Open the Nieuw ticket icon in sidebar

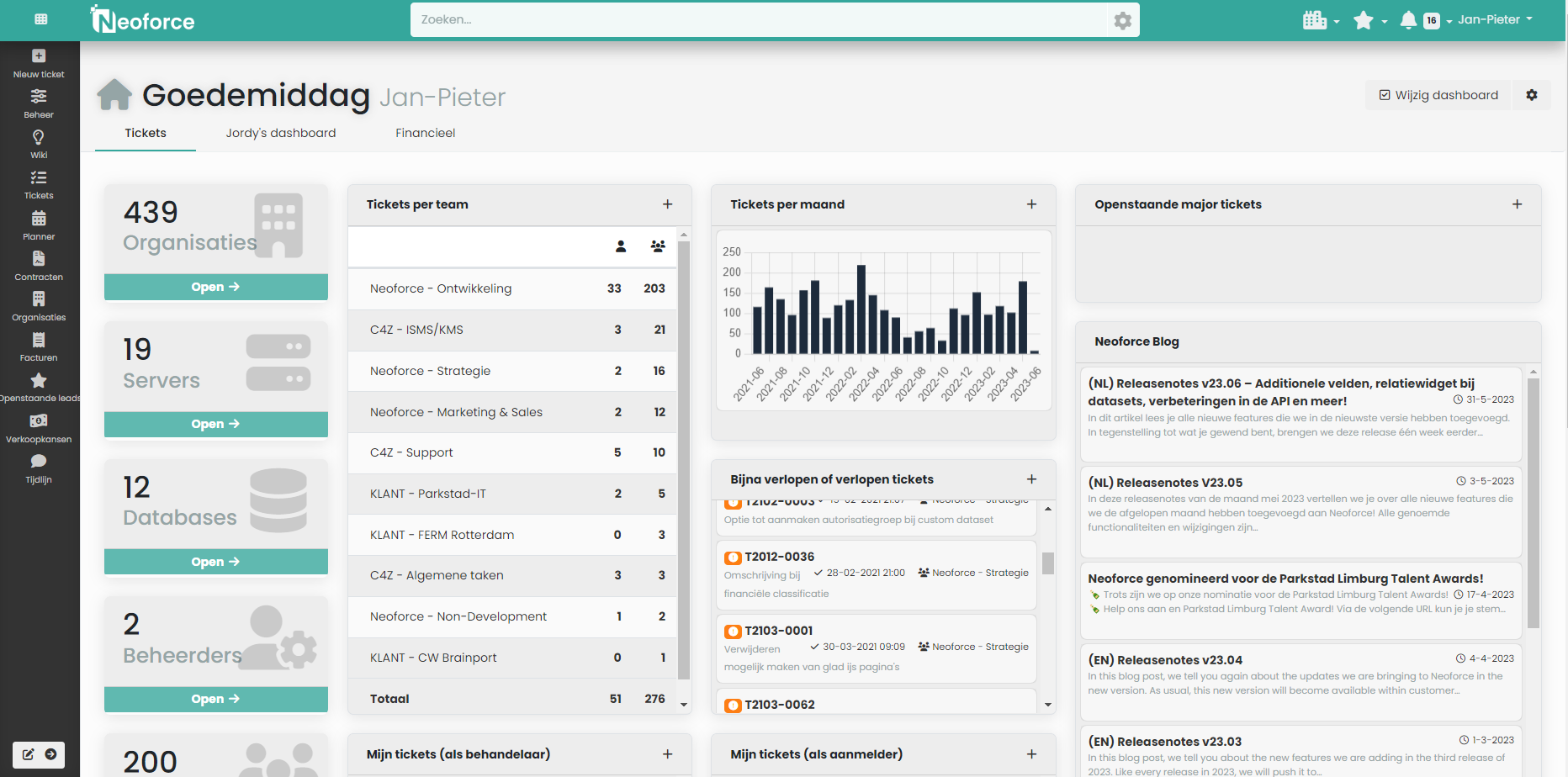[38, 55]
